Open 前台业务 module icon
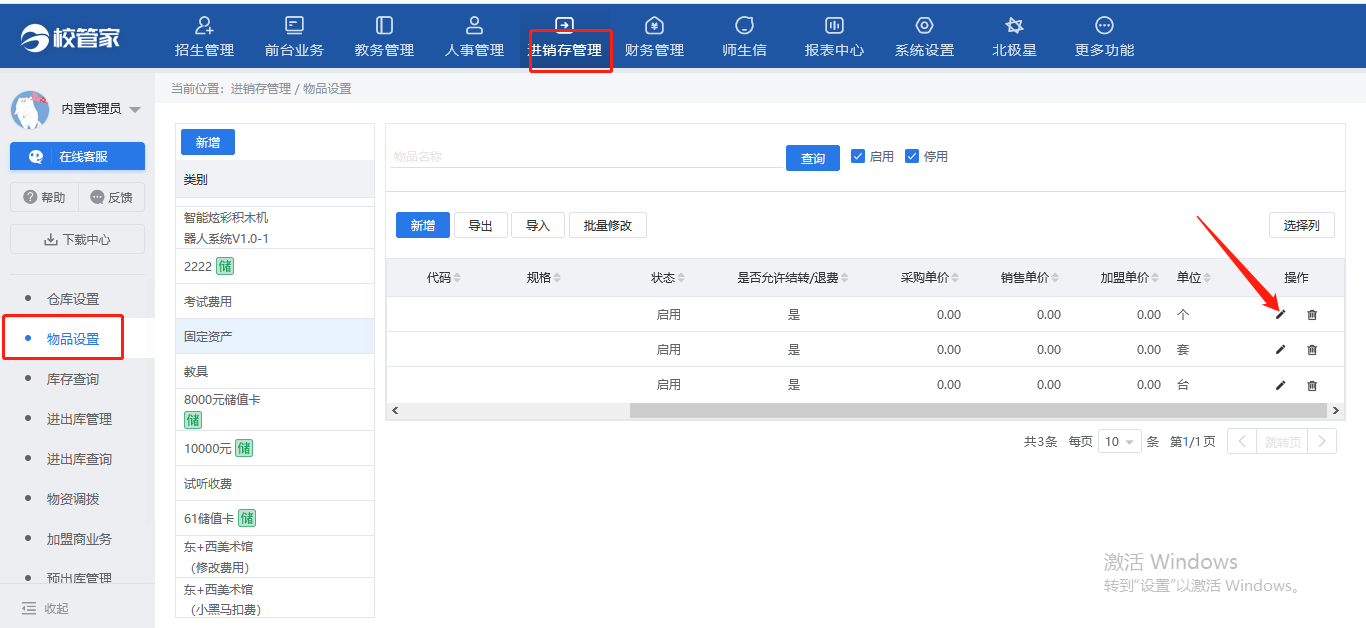Image resolution: width=1366 pixels, height=628 pixels. point(294,25)
